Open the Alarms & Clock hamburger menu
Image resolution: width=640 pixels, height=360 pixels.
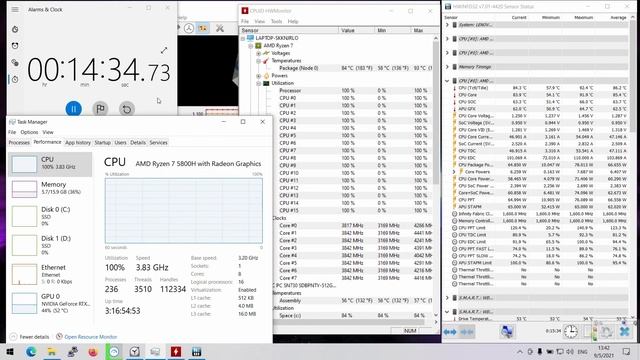(x=15, y=9)
